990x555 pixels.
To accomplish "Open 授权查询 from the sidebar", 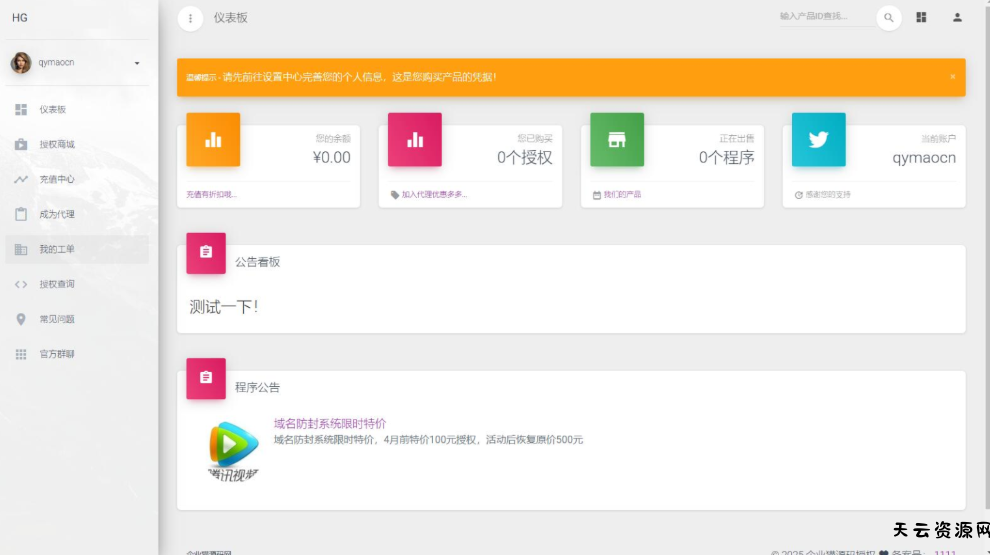I will click(57, 284).
